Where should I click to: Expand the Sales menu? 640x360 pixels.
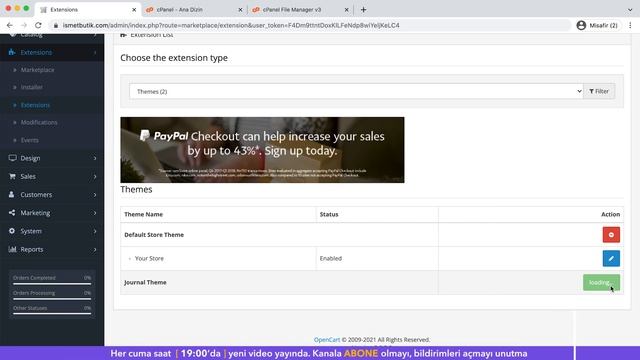(x=52, y=176)
